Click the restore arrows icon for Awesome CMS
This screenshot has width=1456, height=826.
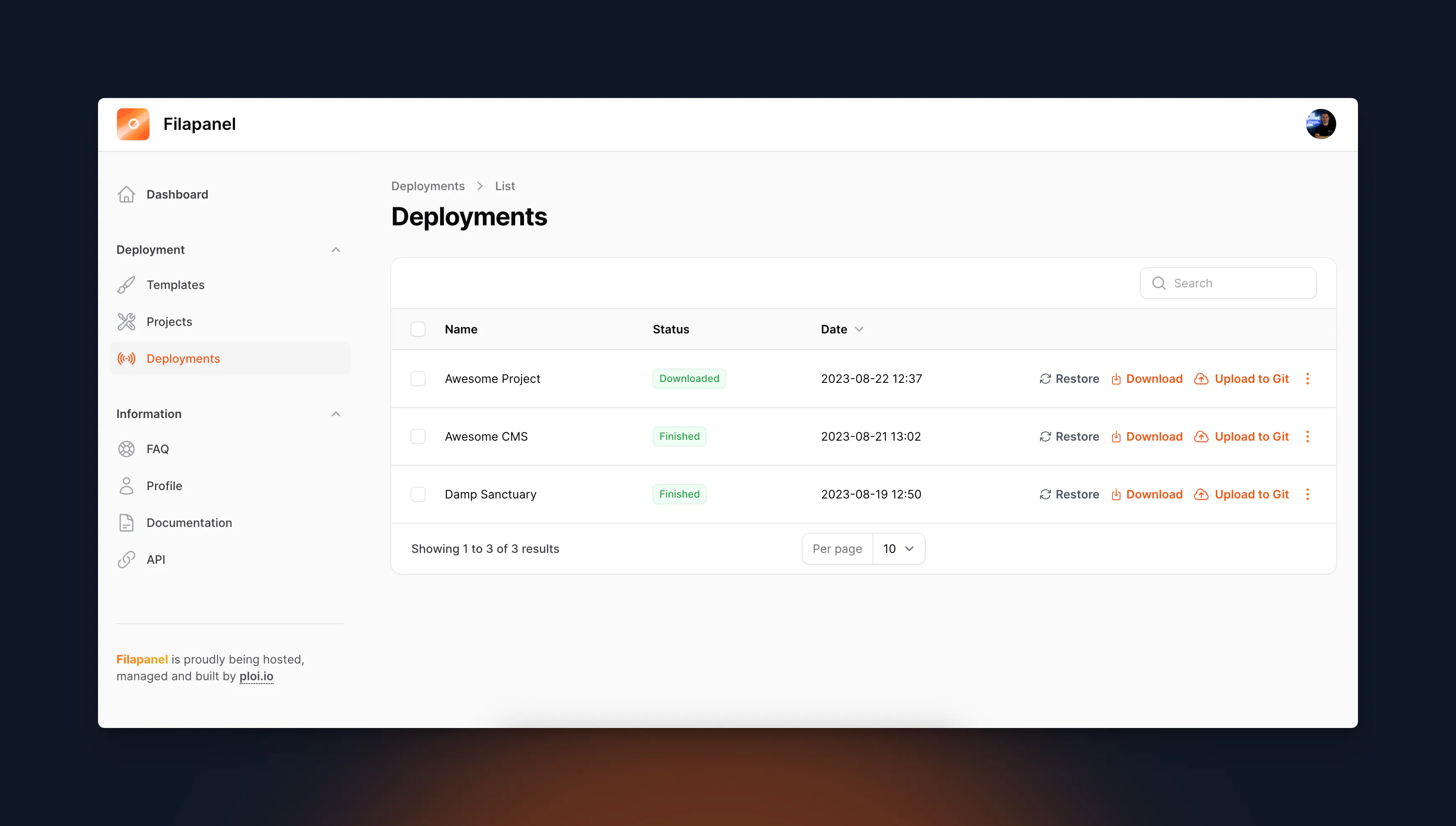point(1046,437)
